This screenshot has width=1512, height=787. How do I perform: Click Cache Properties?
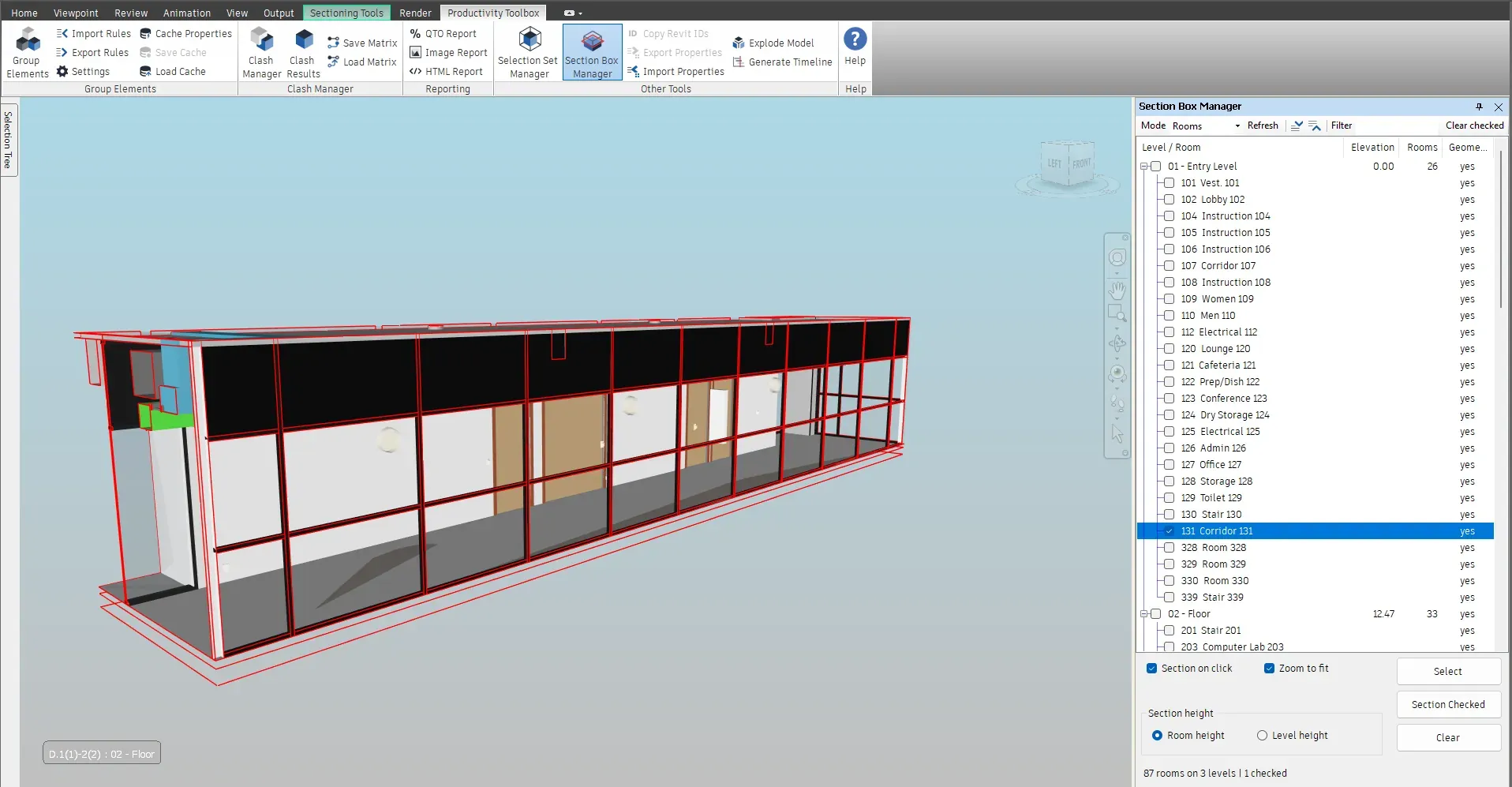click(185, 33)
